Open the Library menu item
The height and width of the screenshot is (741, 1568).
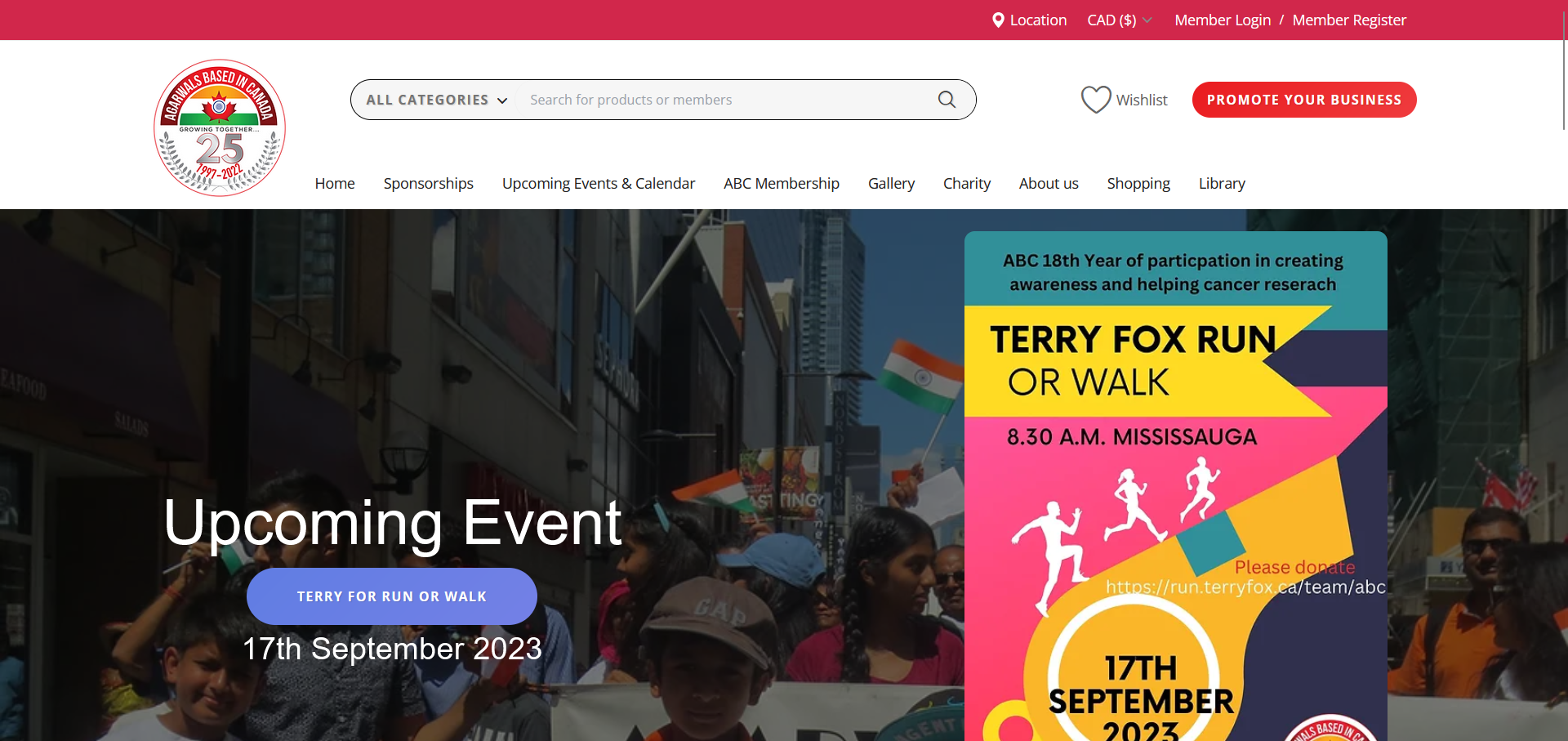point(1222,184)
